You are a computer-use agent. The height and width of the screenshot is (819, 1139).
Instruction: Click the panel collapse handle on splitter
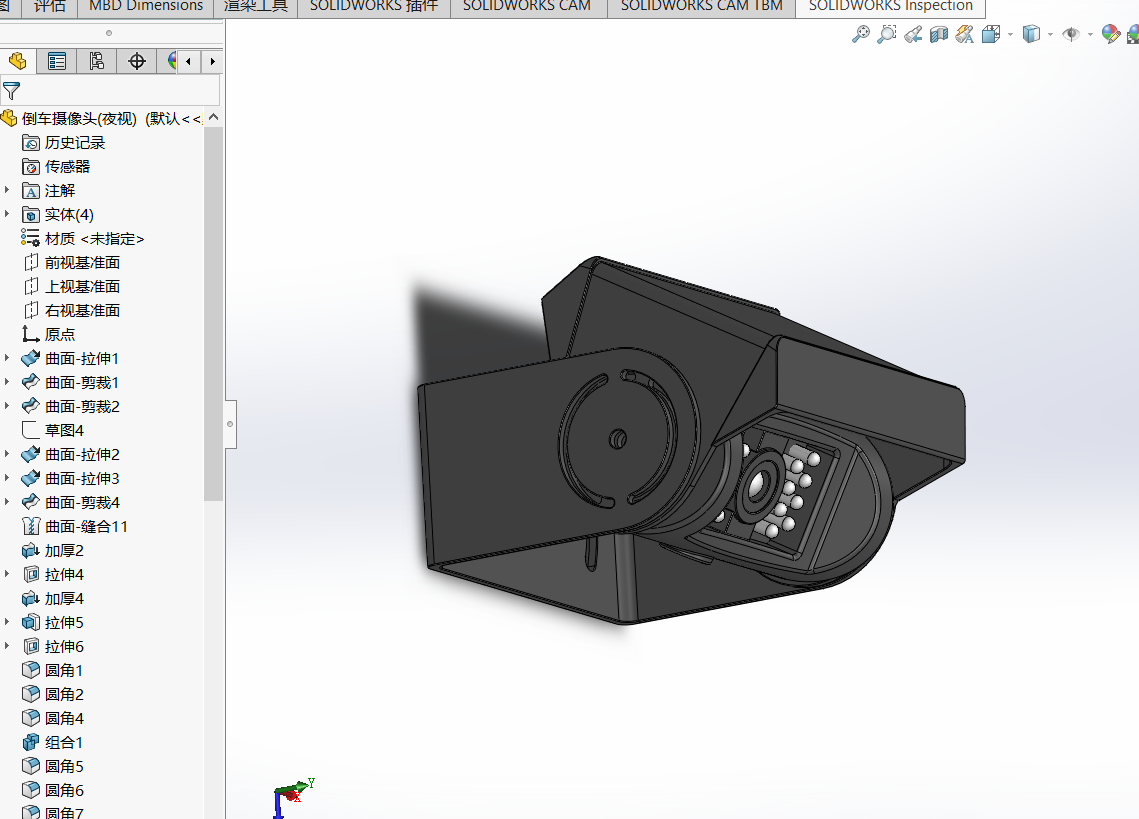click(230, 424)
